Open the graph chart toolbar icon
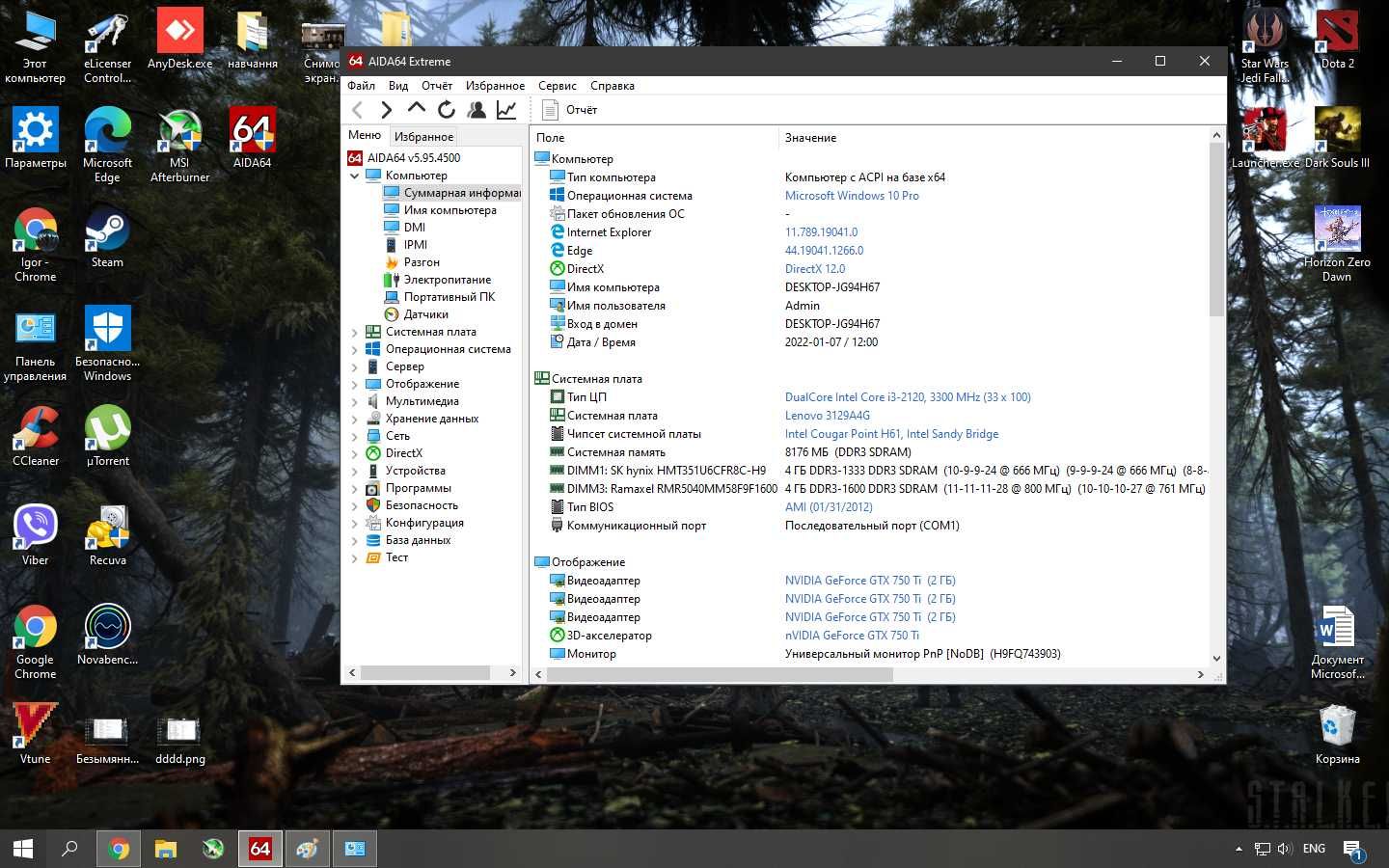This screenshot has width=1389, height=868. [506, 110]
